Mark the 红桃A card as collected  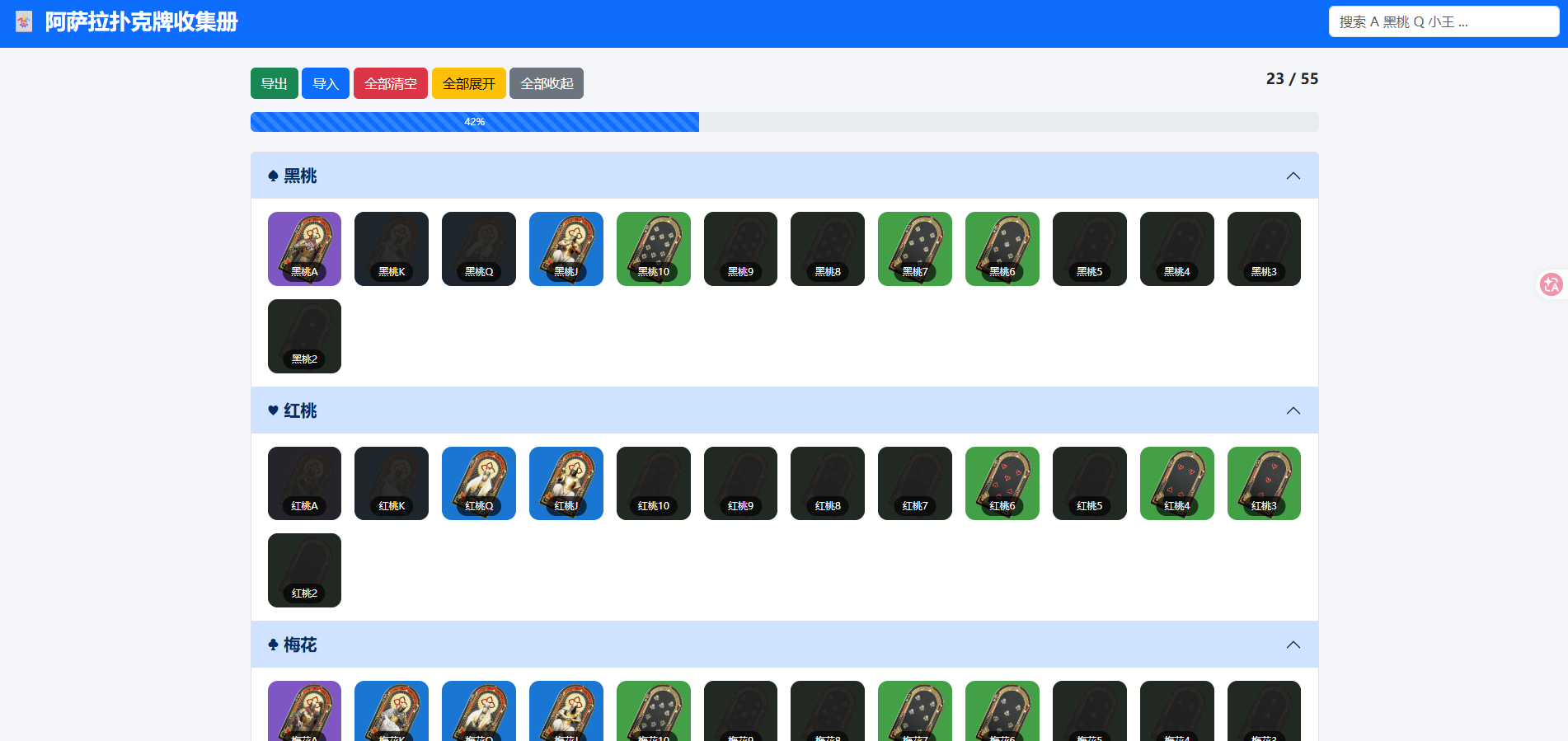click(x=304, y=483)
